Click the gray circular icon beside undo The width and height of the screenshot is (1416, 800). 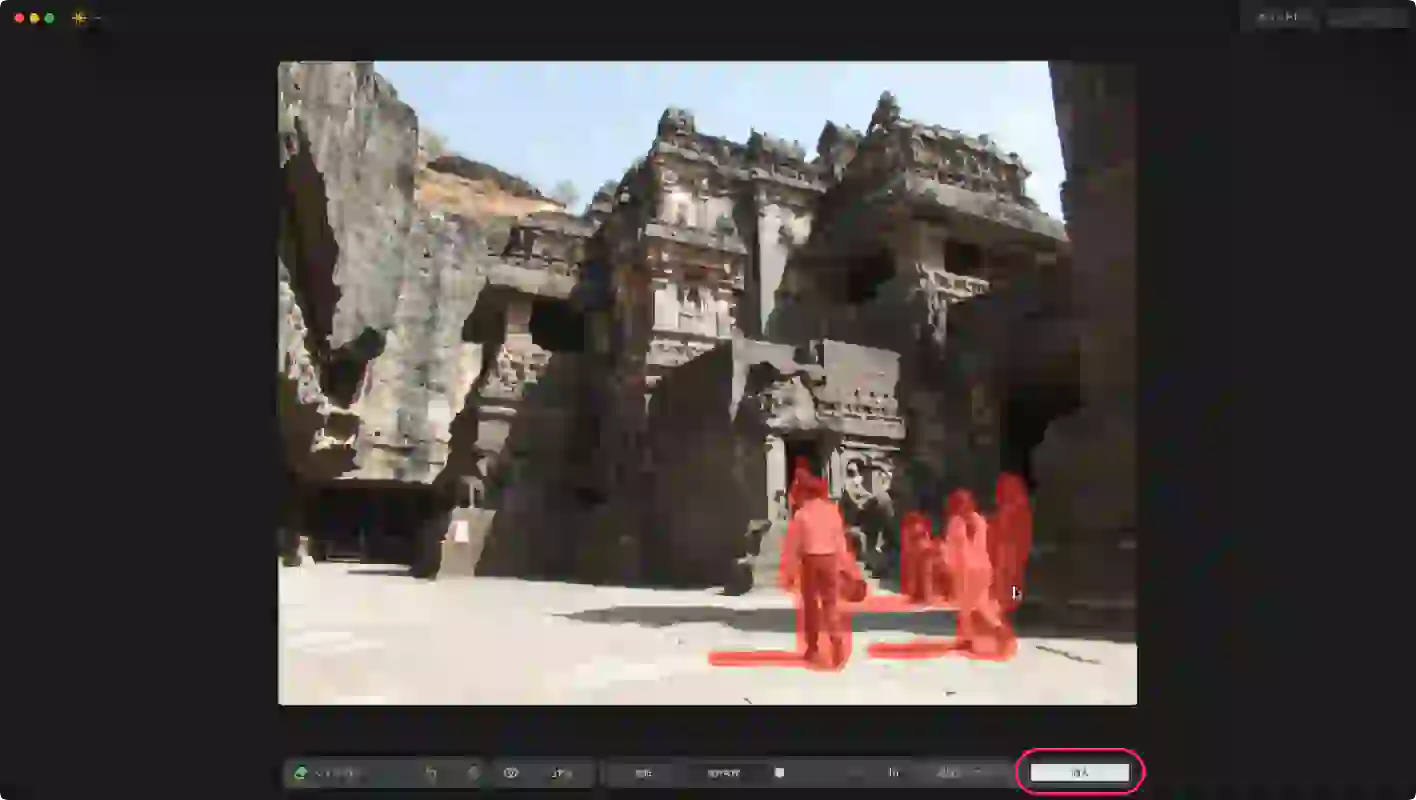click(473, 773)
